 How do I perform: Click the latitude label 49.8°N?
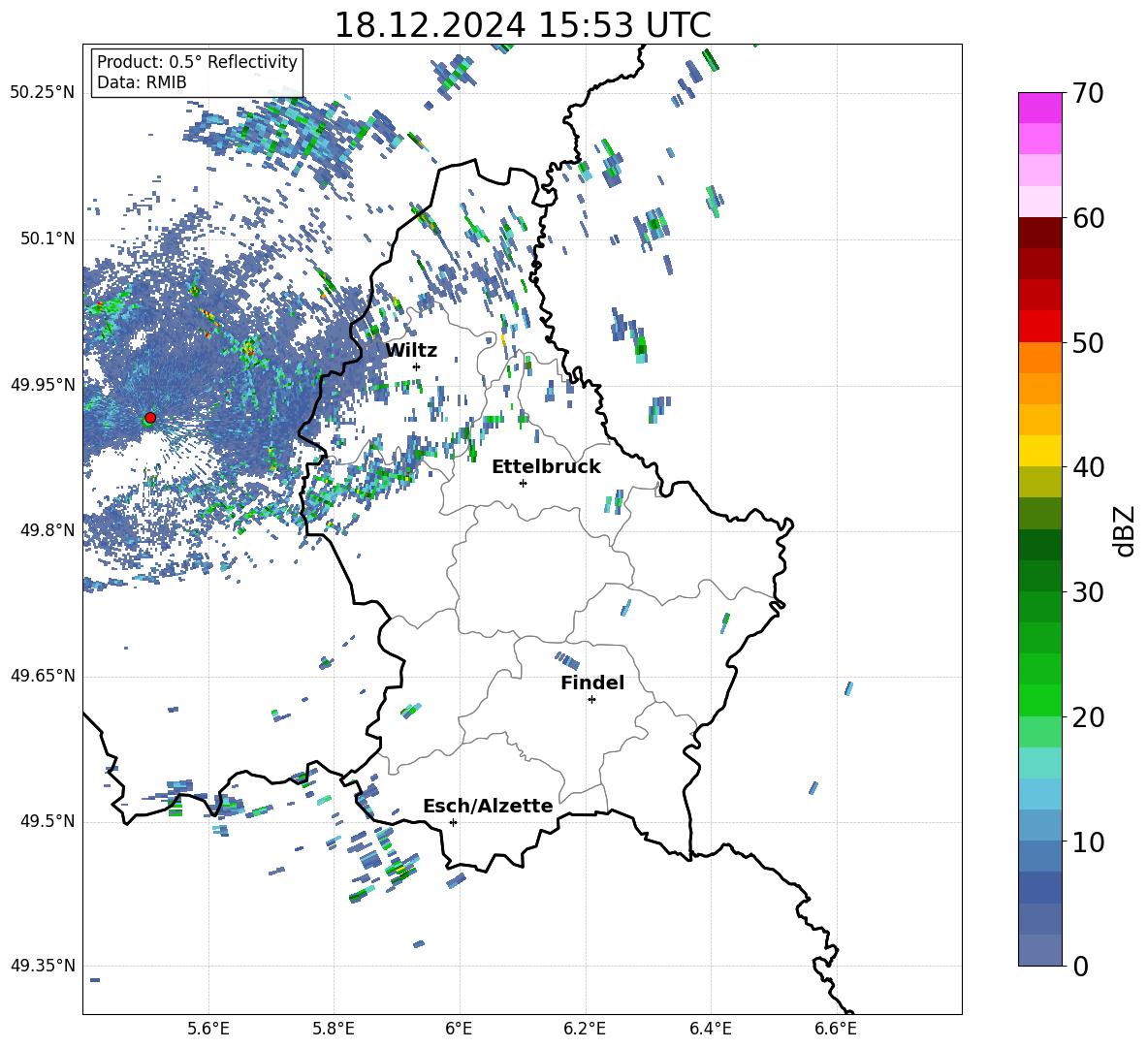pos(48,530)
